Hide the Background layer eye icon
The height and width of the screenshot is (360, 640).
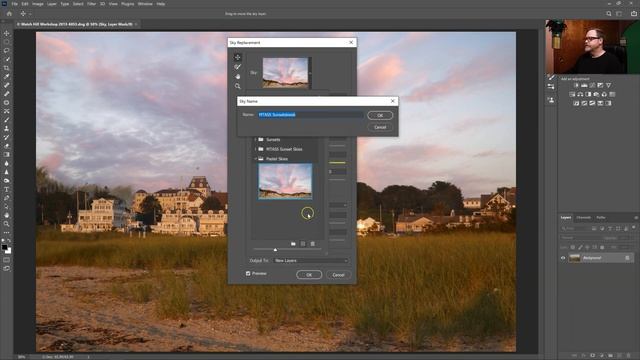coord(563,258)
